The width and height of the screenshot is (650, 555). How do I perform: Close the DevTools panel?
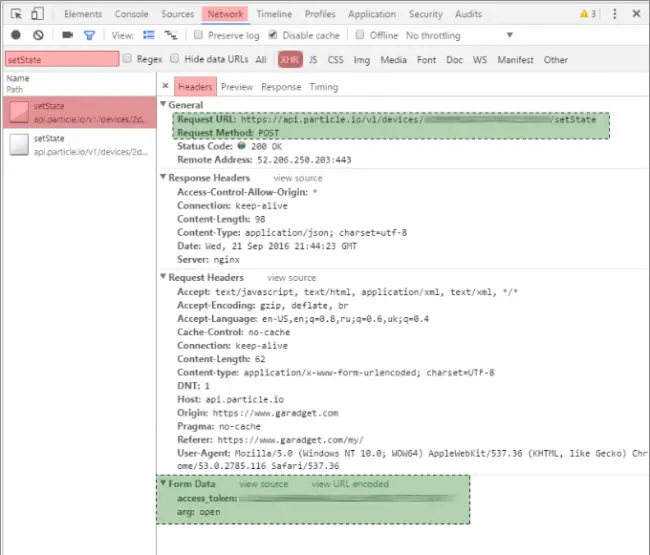point(636,13)
